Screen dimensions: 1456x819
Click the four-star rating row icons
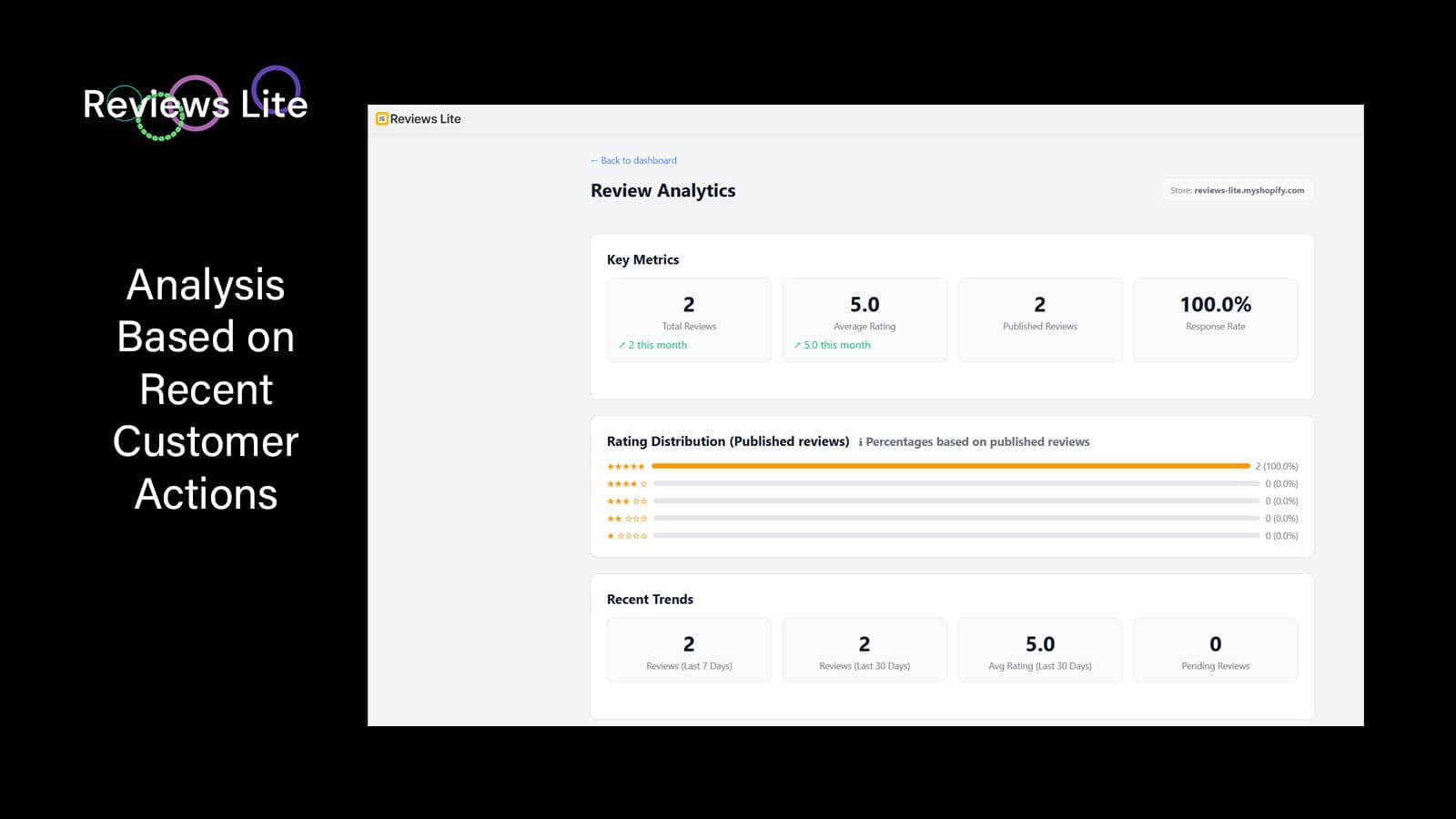point(626,484)
